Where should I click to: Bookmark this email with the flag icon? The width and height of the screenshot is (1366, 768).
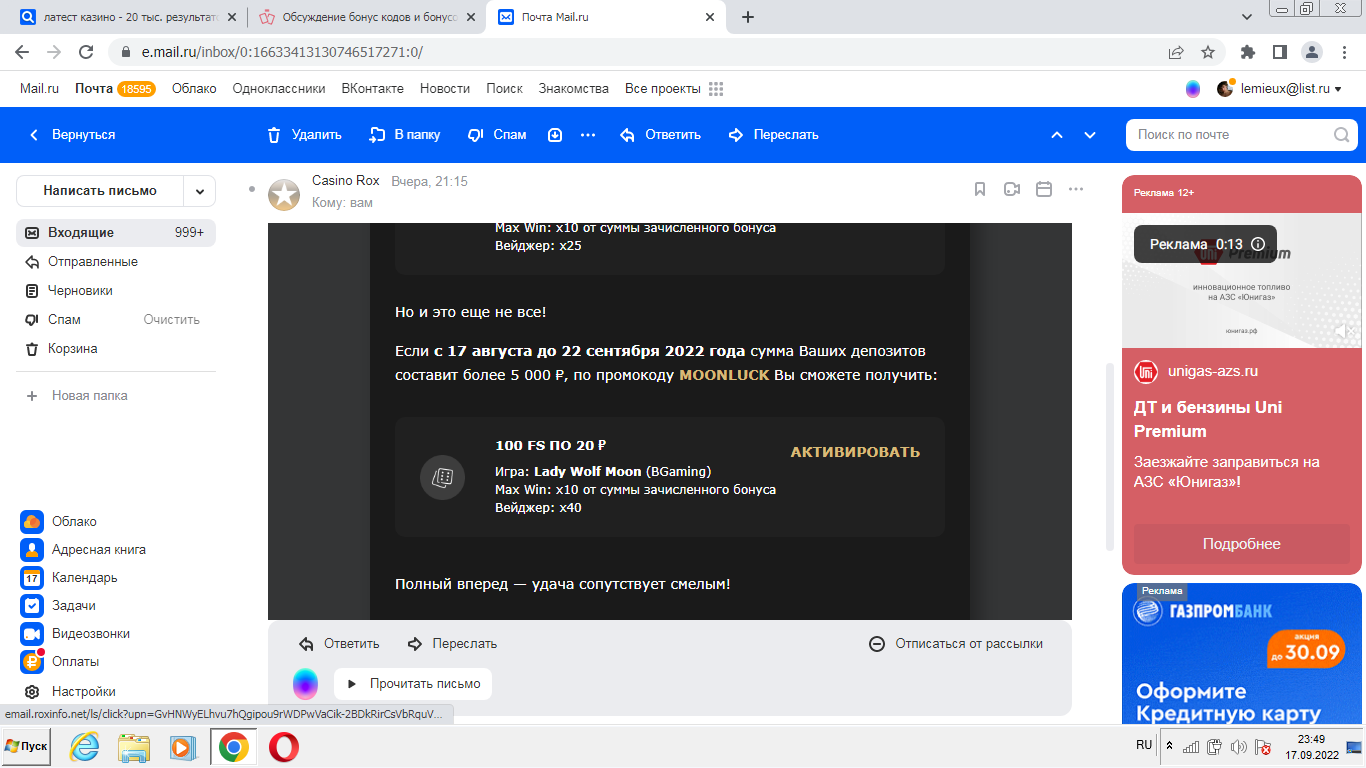click(x=980, y=189)
